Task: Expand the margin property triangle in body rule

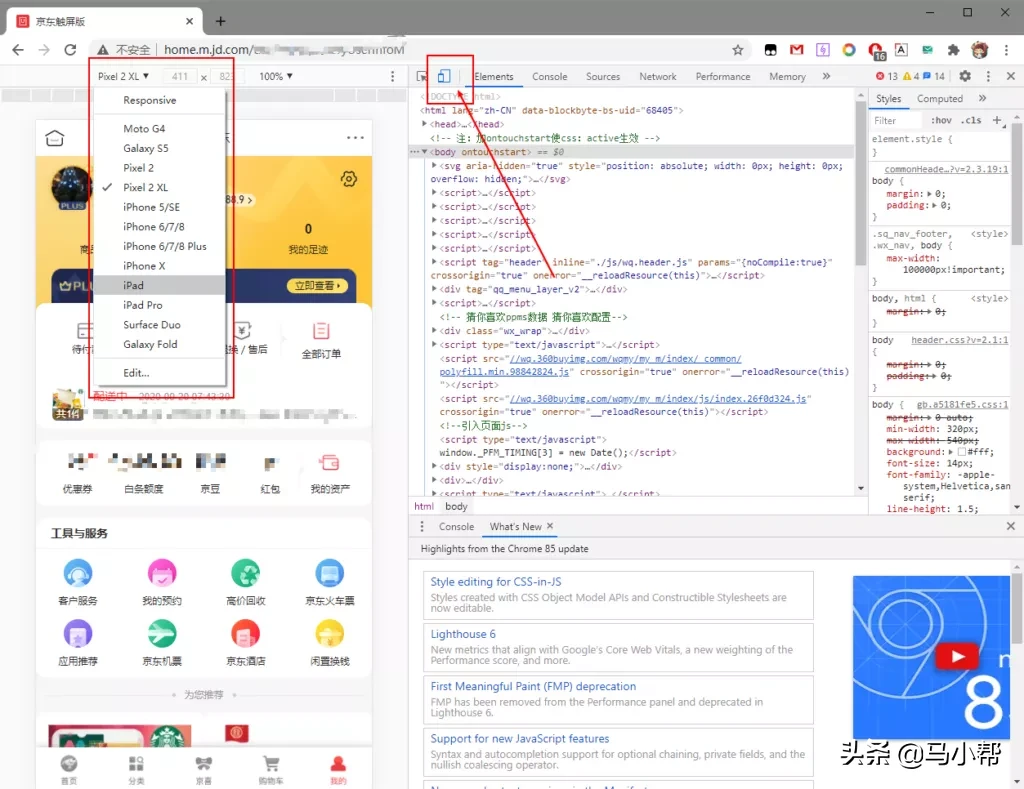Action: [x=929, y=194]
